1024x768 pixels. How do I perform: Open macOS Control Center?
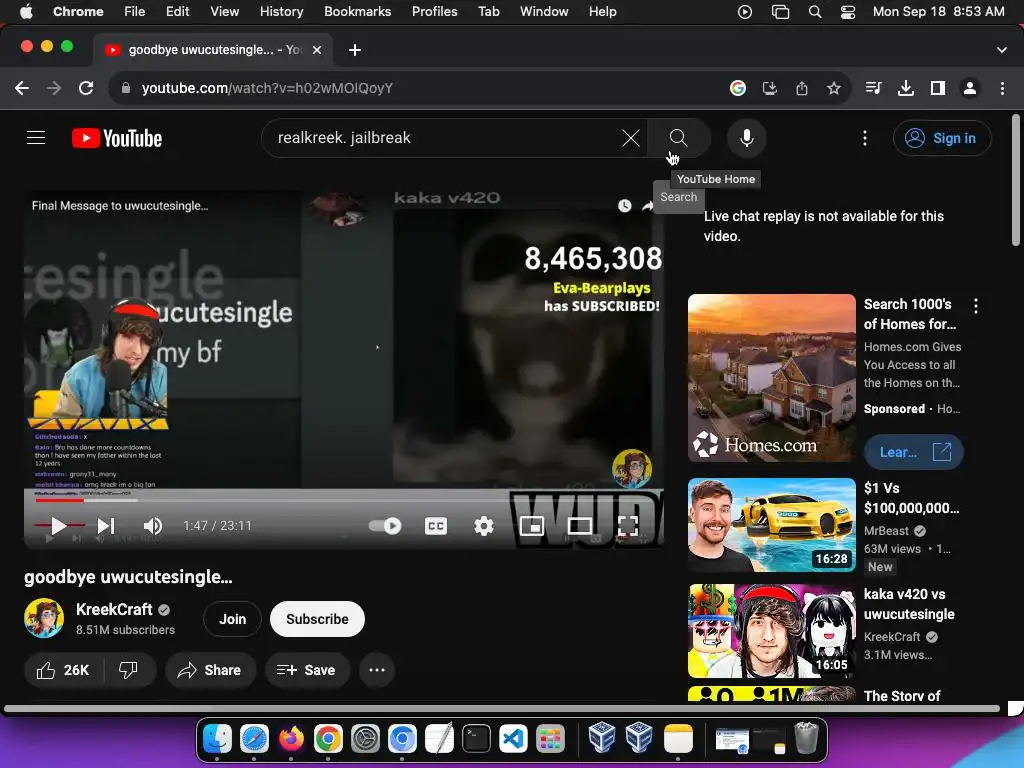click(848, 11)
